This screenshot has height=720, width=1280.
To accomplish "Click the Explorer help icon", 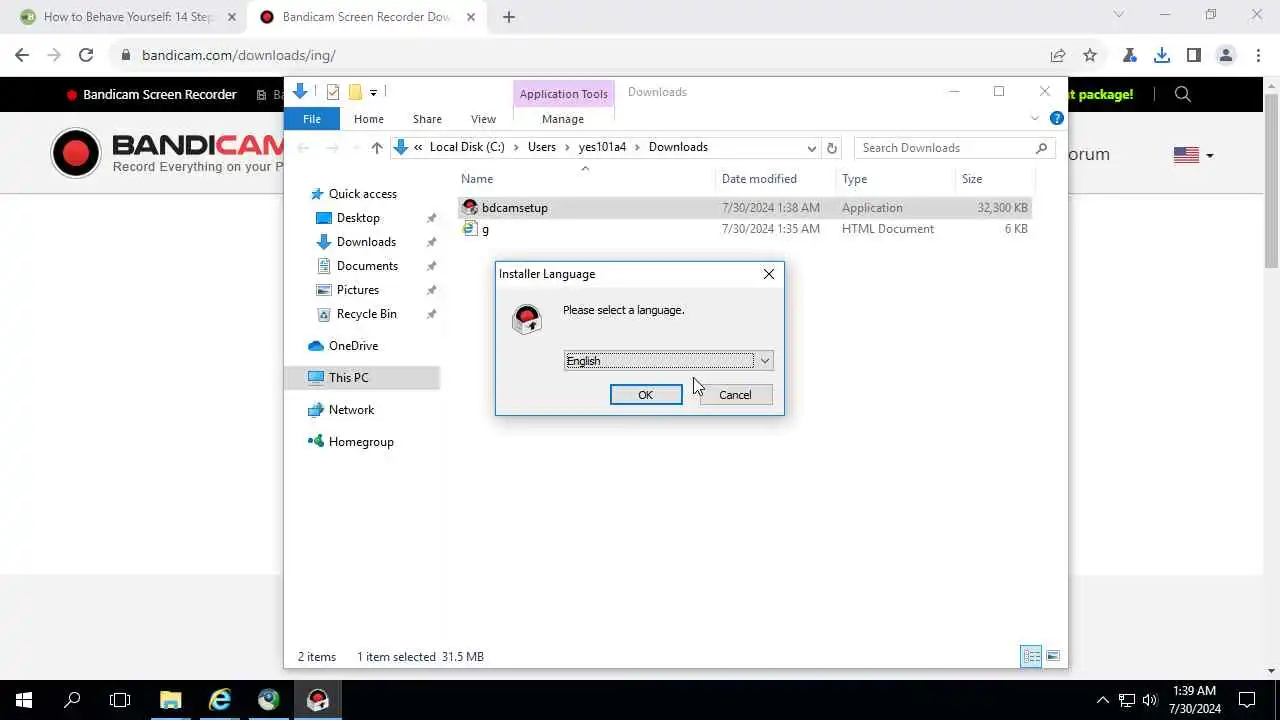I will pyautogui.click(x=1056, y=118).
